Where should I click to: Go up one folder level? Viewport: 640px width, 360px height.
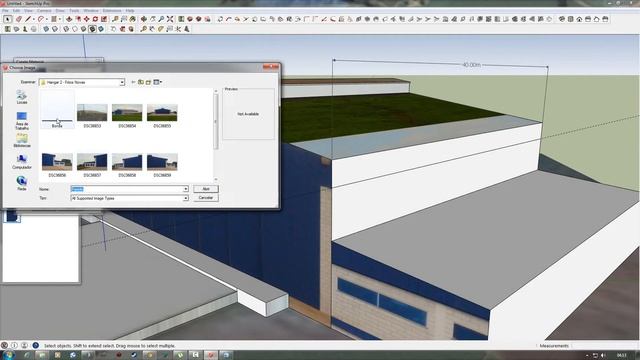(x=141, y=82)
